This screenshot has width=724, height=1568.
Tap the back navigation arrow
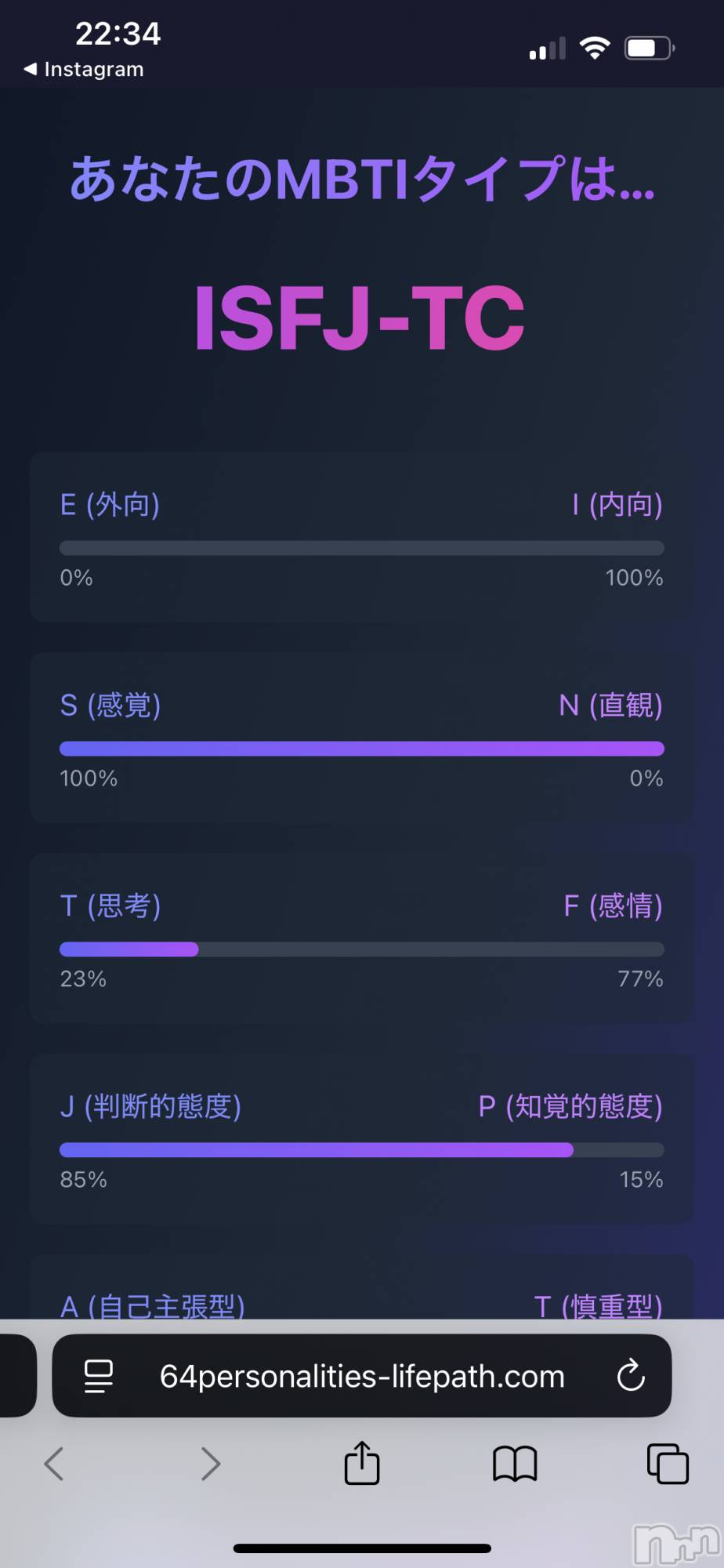pyautogui.click(x=53, y=1463)
